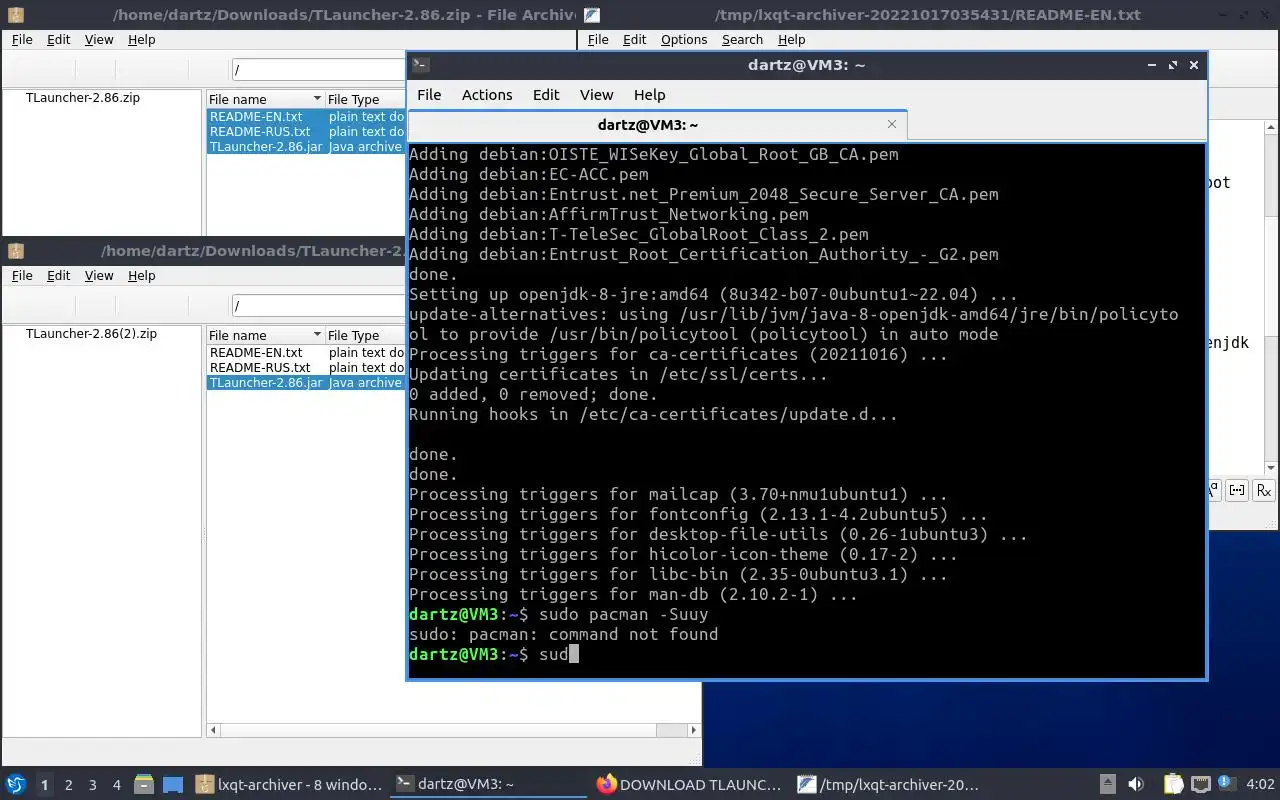Image resolution: width=1280 pixels, height=800 pixels.
Task: Click the lower archiver window title icon
Action: [15, 251]
